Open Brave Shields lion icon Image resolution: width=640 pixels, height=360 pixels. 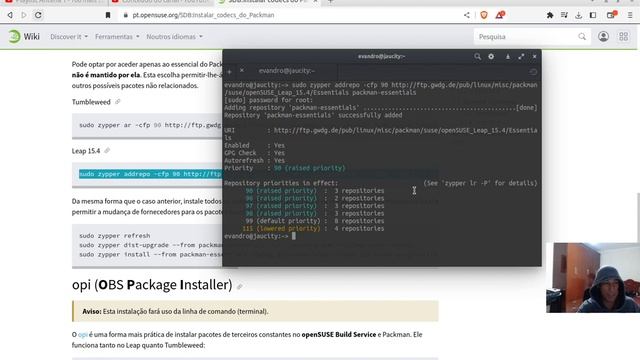(484, 15)
